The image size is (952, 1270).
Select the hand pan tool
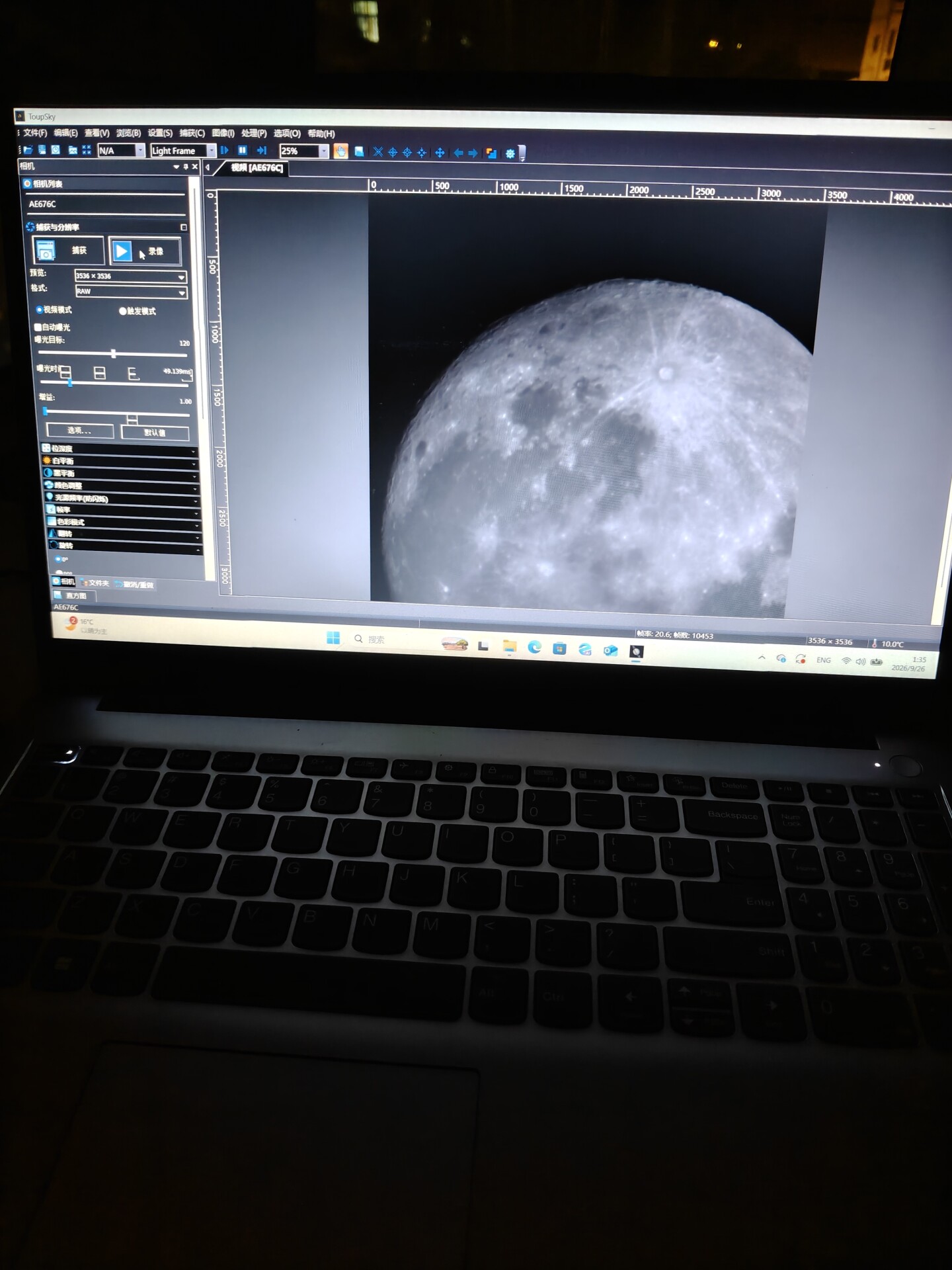coord(340,151)
